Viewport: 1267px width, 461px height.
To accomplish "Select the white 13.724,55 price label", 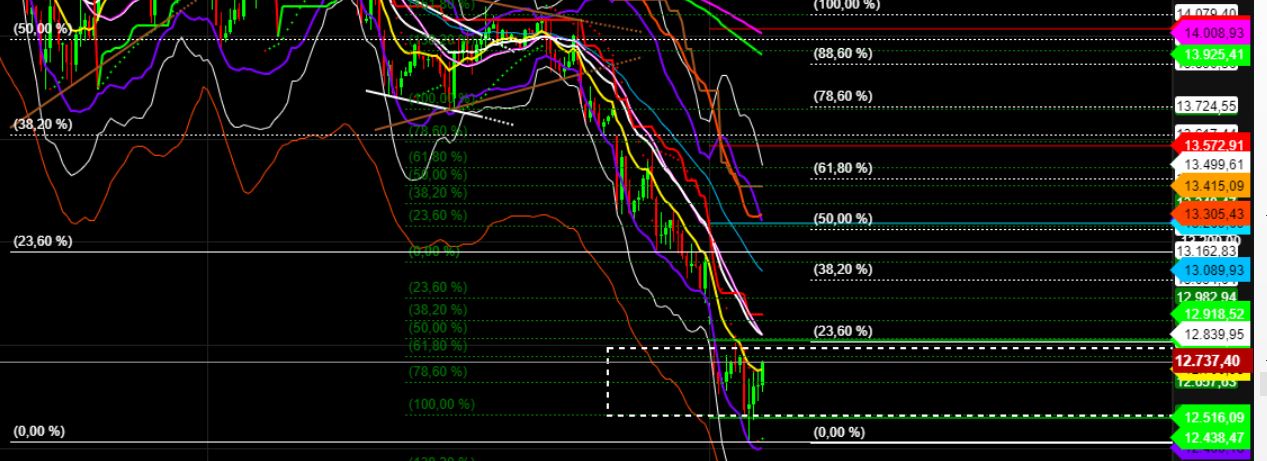I will pyautogui.click(x=1209, y=106).
